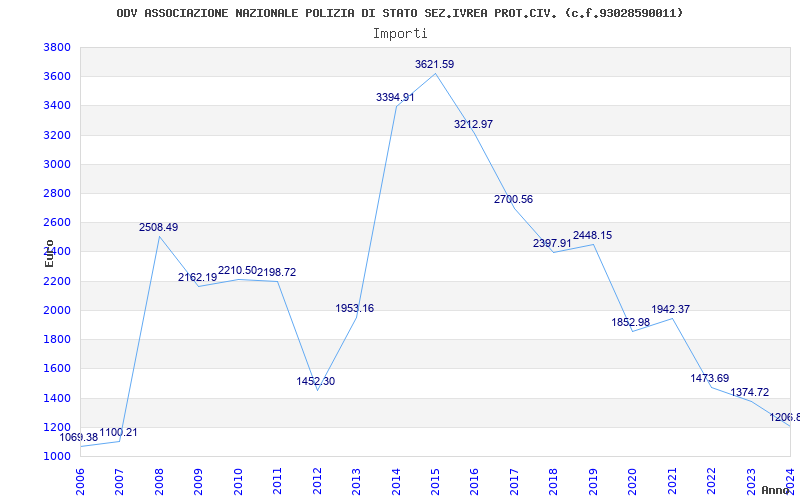Click y-axis tick 3400
This screenshot has height=500, width=800.
tap(57, 106)
